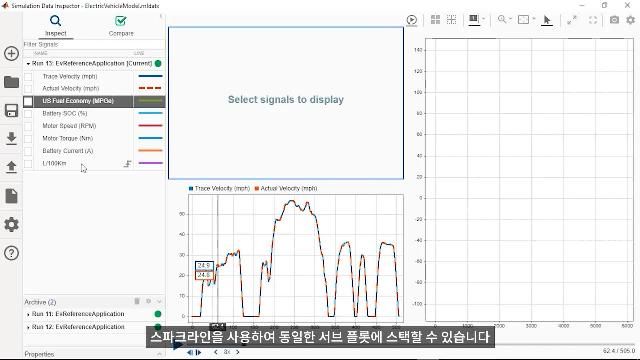The height and width of the screenshot is (360, 640).
Task: Collapse Run 13 EvReferenceApplication tree
Action: [28, 64]
